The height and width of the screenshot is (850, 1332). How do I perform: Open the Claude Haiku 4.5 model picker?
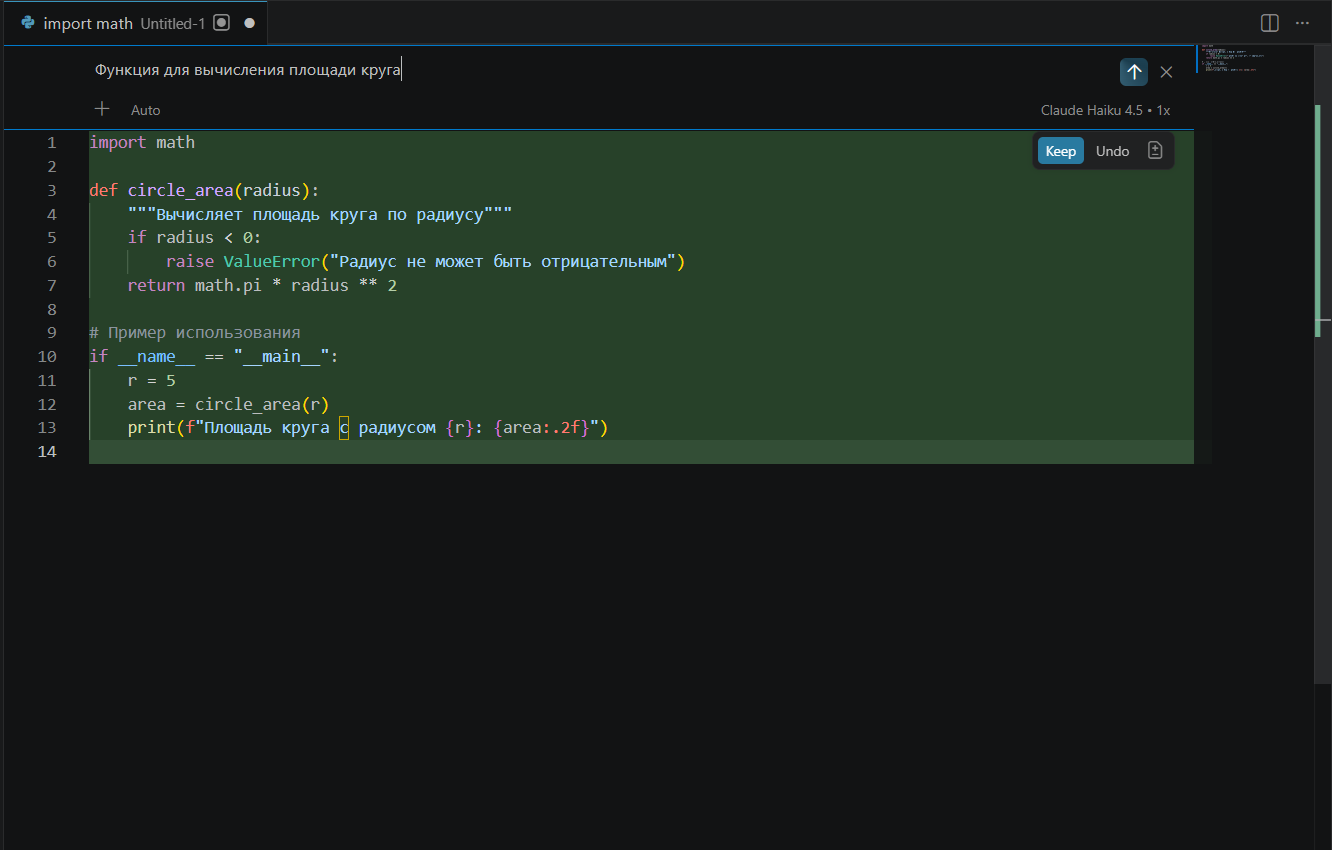coord(1105,110)
